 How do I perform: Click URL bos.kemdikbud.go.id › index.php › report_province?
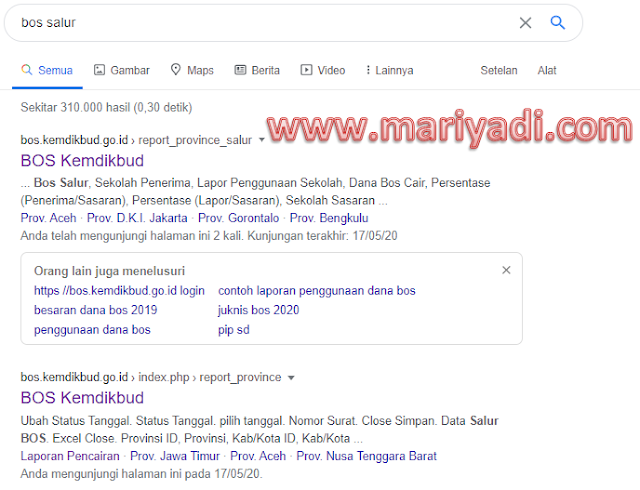[x=151, y=377]
